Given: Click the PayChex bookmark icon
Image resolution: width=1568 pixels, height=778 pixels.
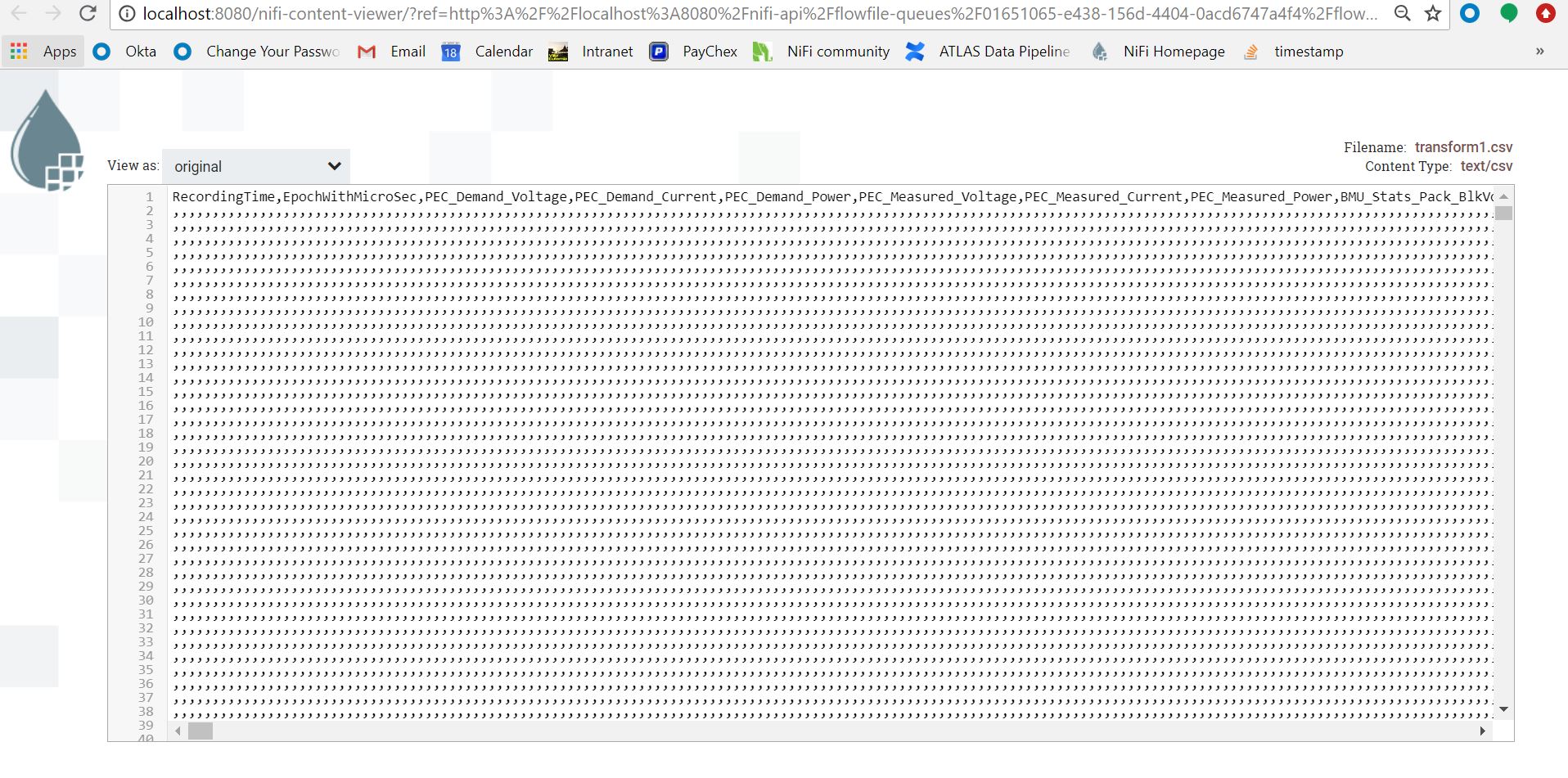Looking at the screenshot, I should click(x=659, y=51).
